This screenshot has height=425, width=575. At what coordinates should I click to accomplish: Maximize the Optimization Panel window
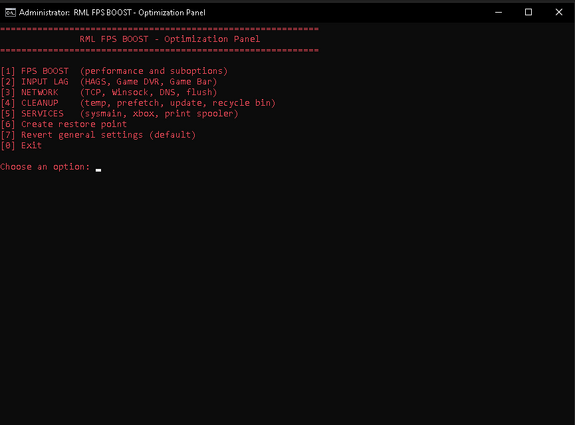click(x=528, y=12)
